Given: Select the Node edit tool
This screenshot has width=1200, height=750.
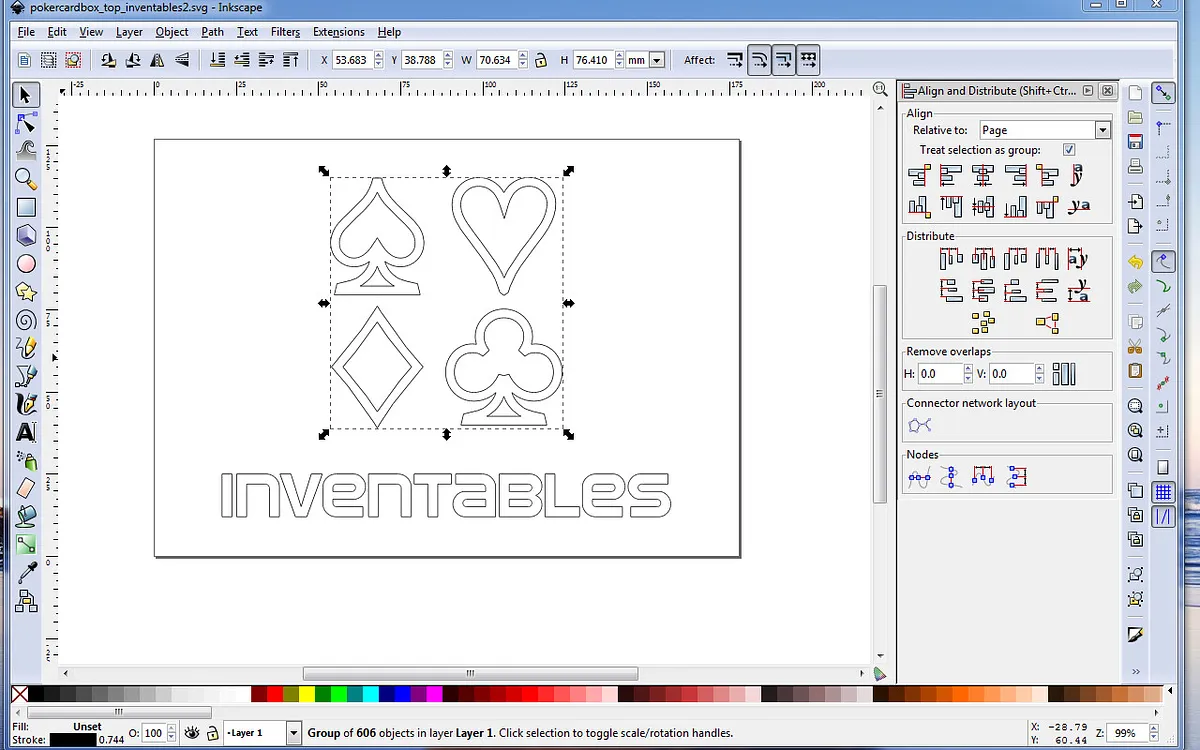Looking at the screenshot, I should coord(26,124).
